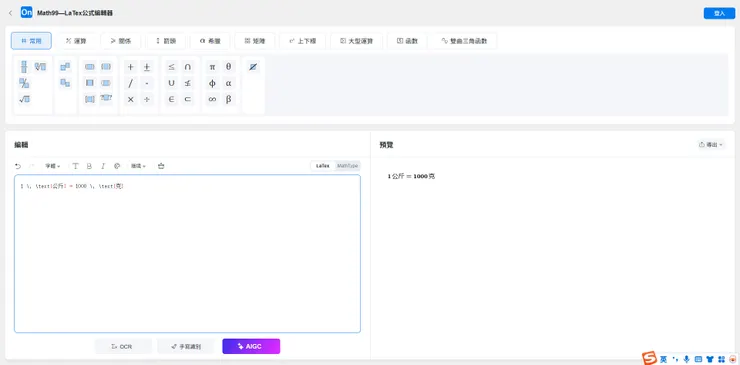Insert the division sign ÷
740x365 pixels.
147,99
